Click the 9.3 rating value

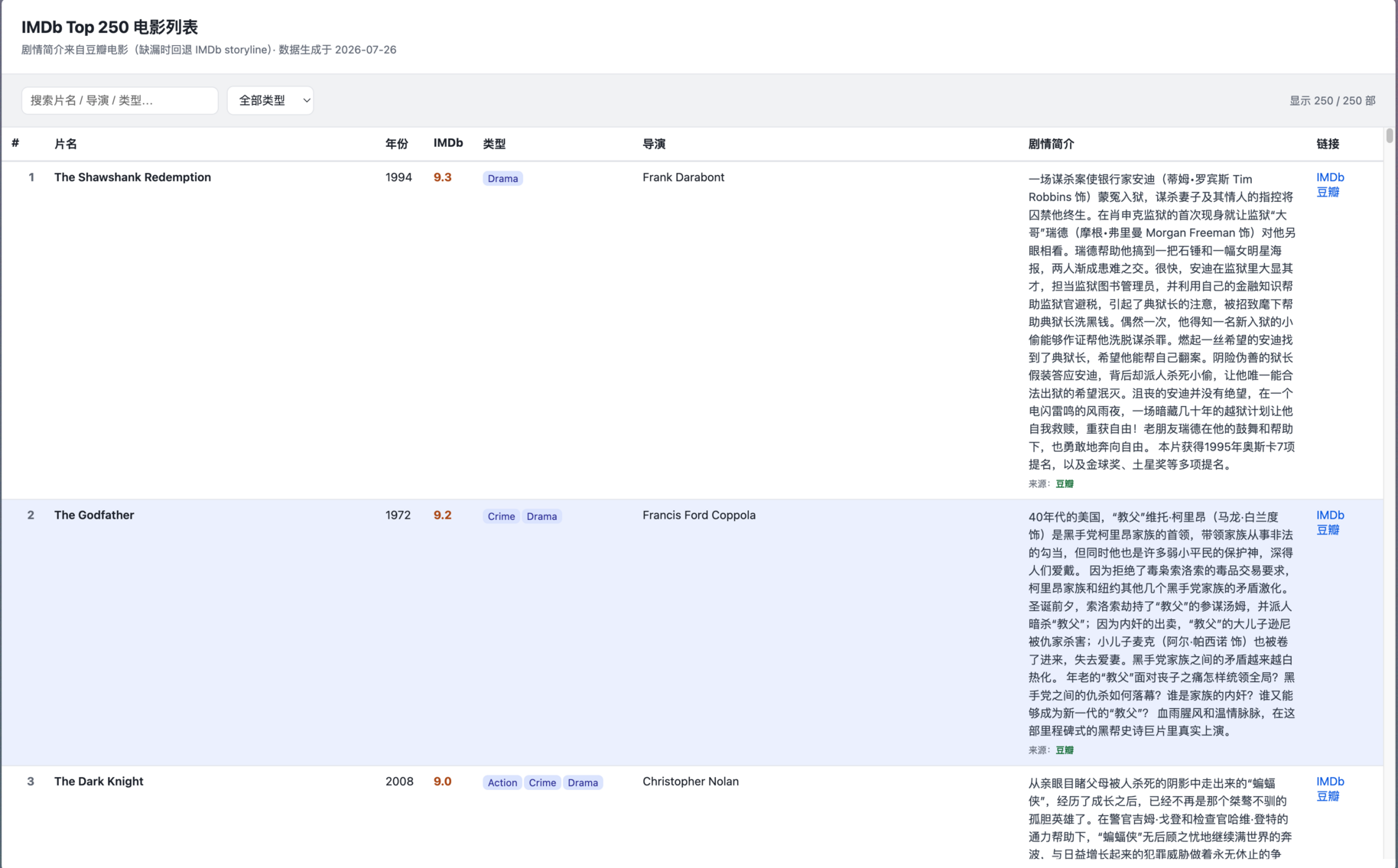pos(442,177)
